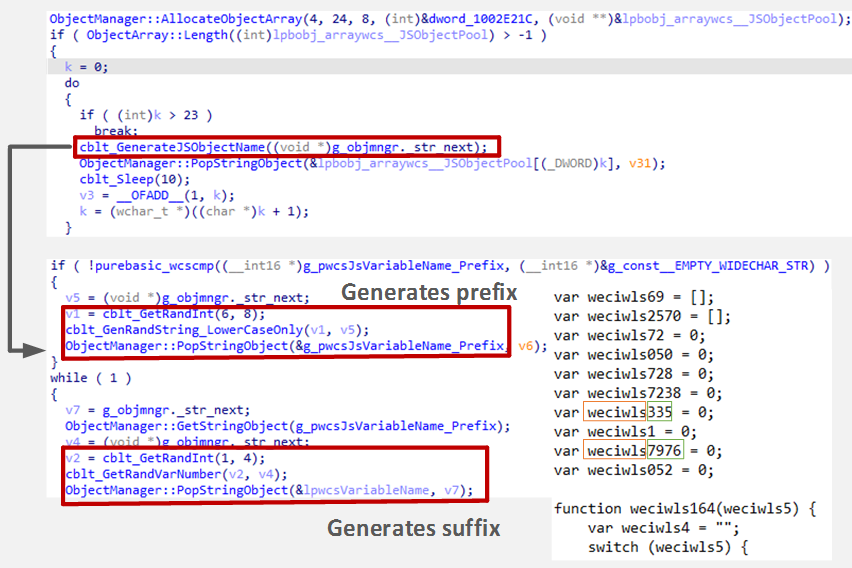Image resolution: width=852 pixels, height=568 pixels.
Task: Click the 'v5 = (void *)g_objmngr._str_next' line
Action: (x=187, y=298)
